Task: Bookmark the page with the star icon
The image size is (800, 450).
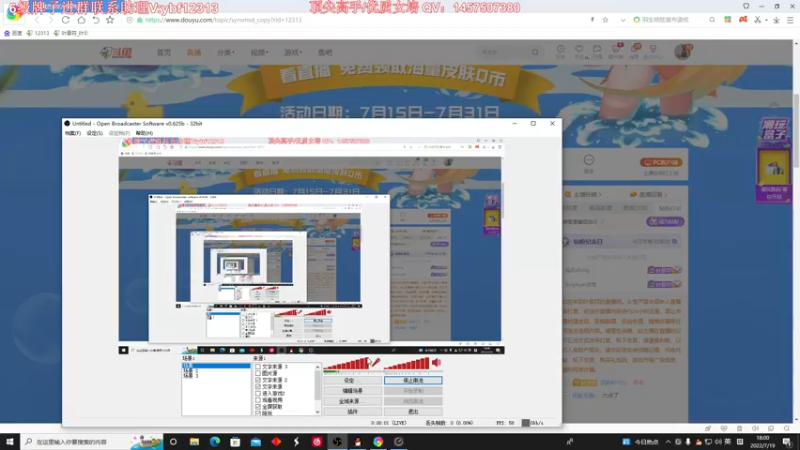Action: (110, 20)
